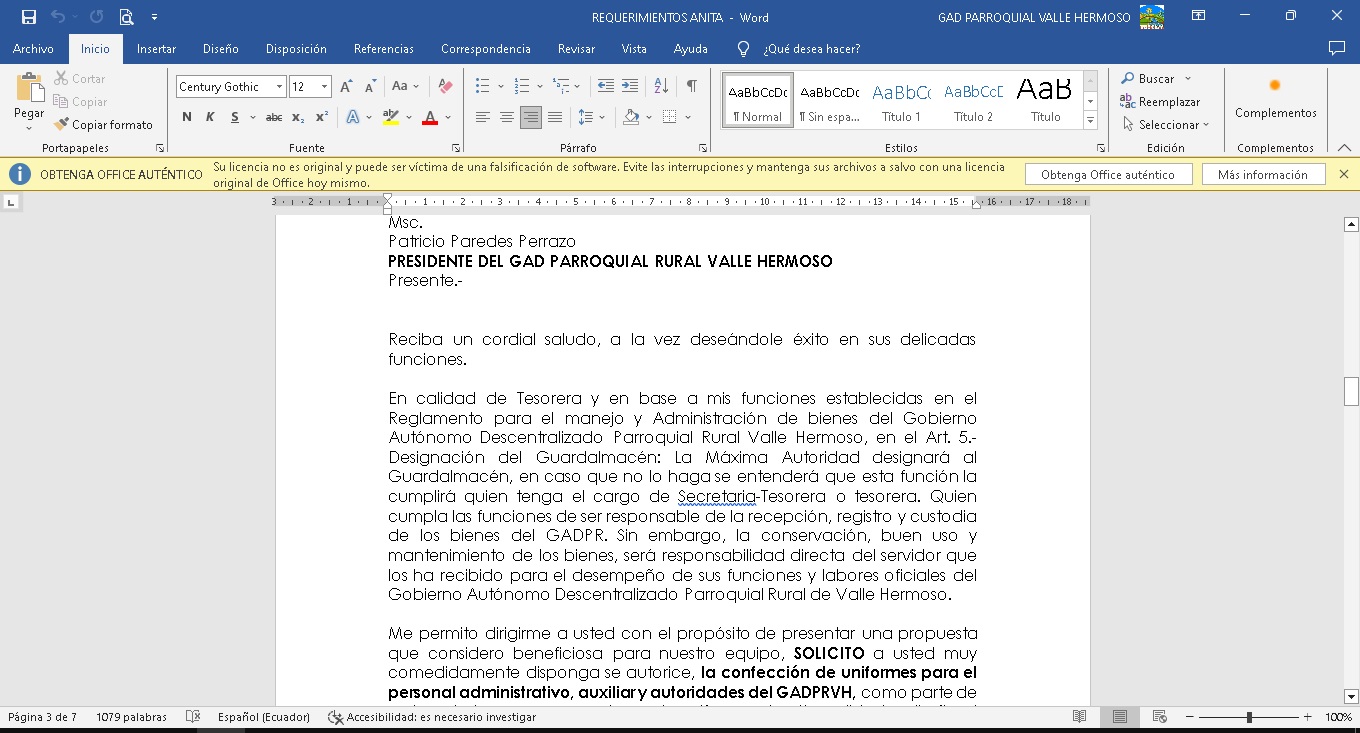Image resolution: width=1360 pixels, height=733 pixels.
Task: Toggle justified text alignment
Action: tap(554, 117)
